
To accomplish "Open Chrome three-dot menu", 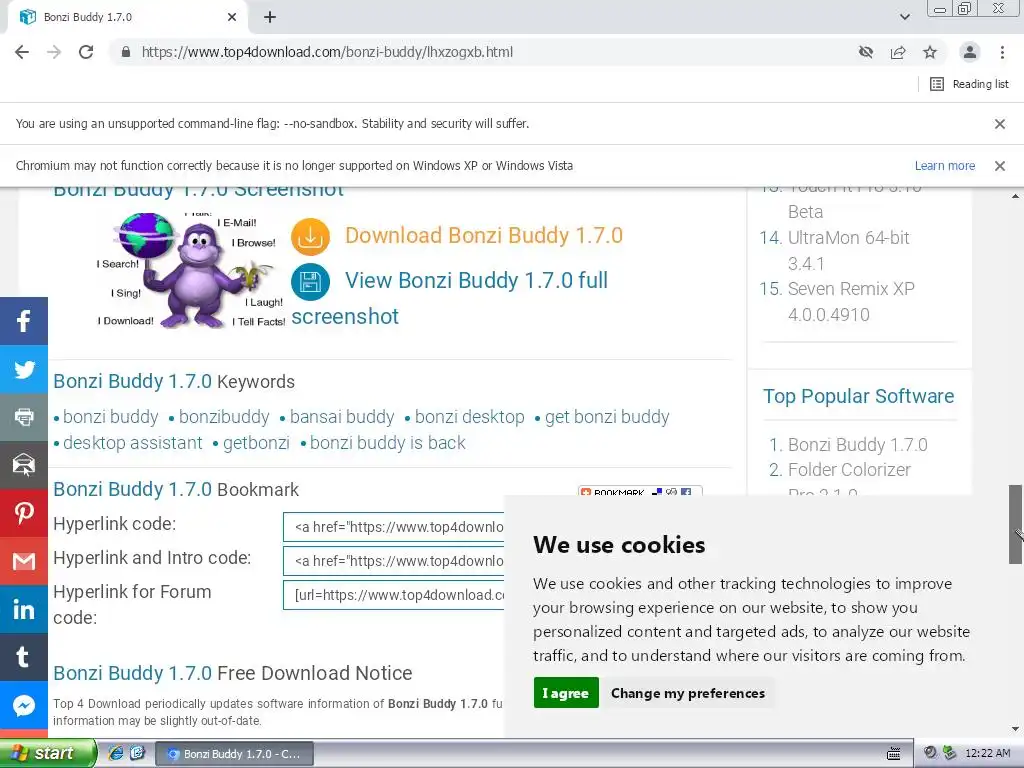I will click(1002, 52).
